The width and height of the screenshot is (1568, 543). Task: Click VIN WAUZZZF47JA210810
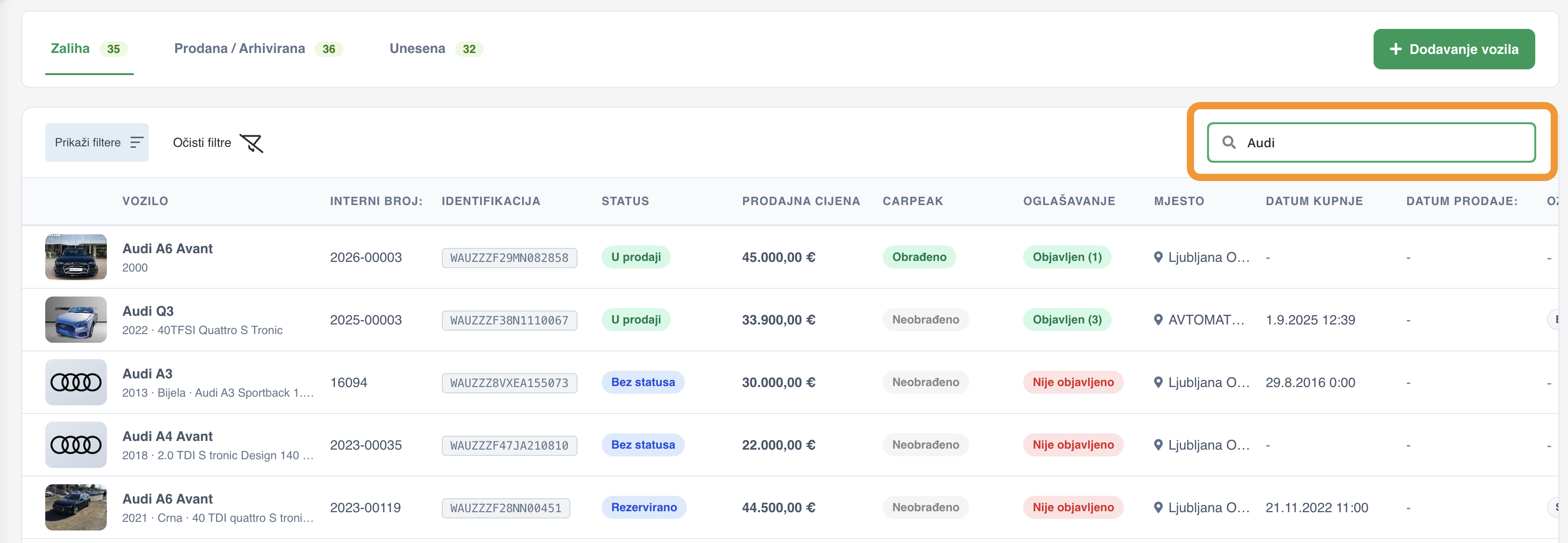point(510,446)
